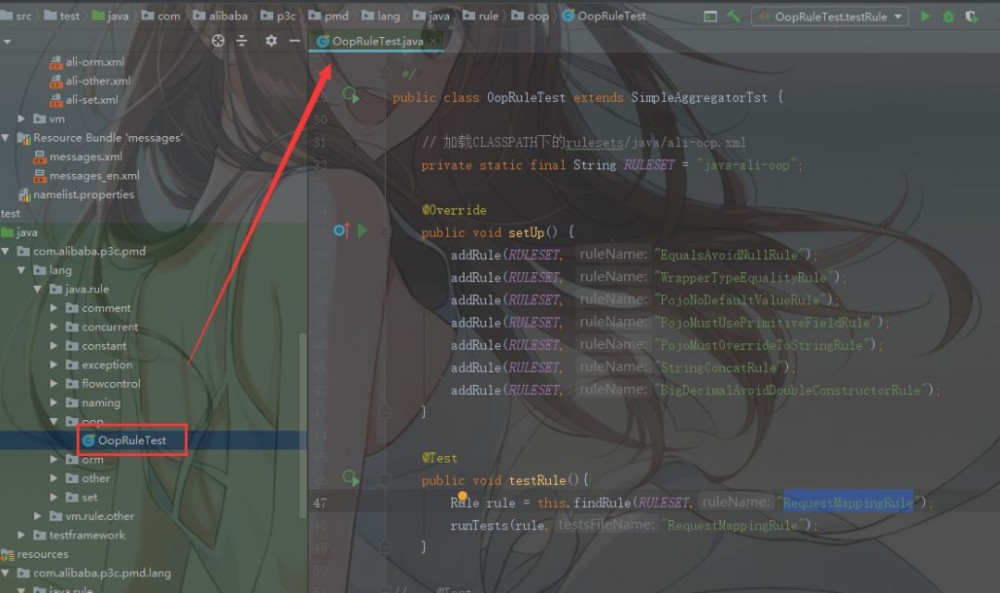Screen dimensions: 1000x593
Task: Build project with the hammer icon
Action: click(733, 16)
